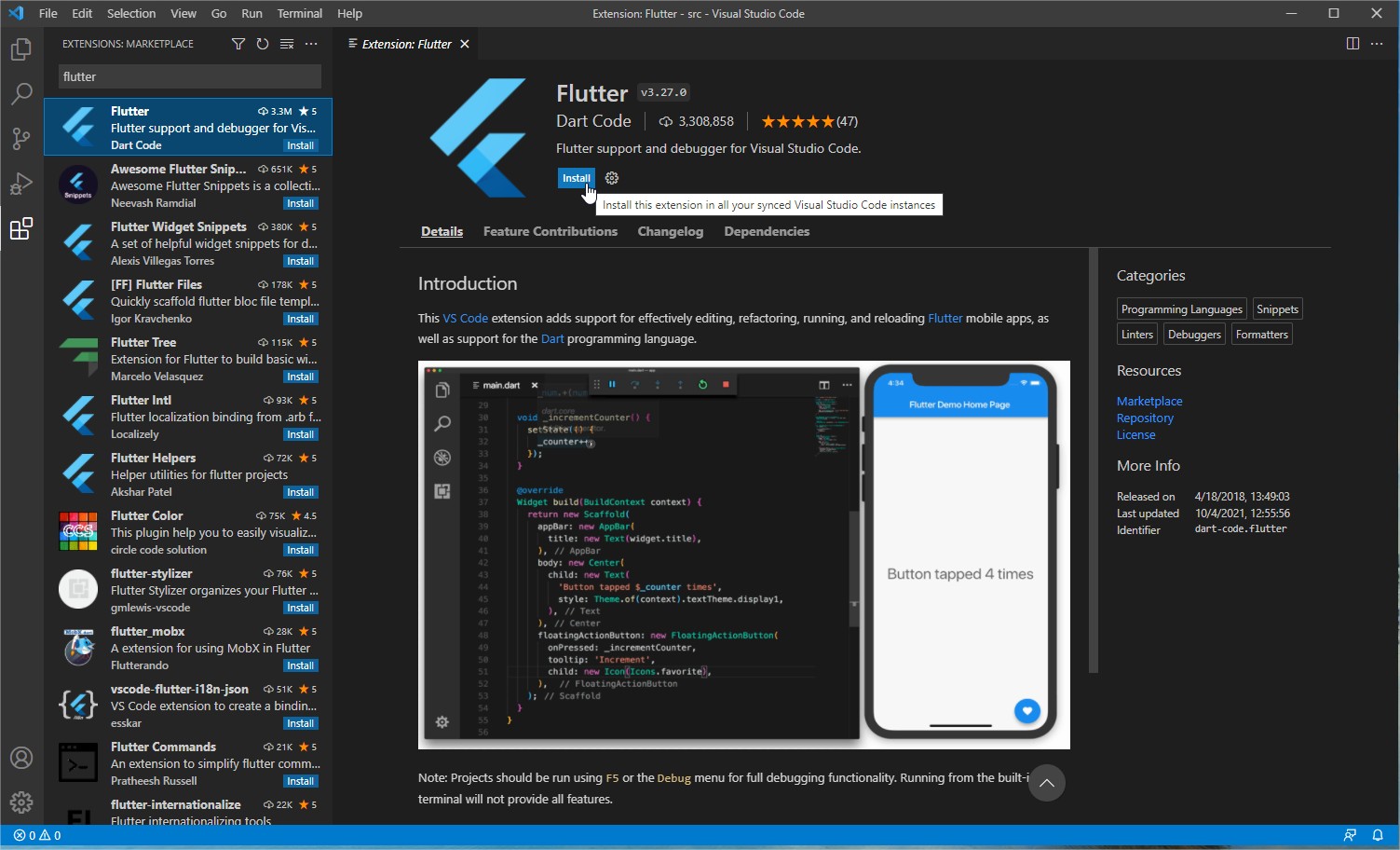Open the VS Code link in introduction
The image size is (1400, 850).
pos(466,318)
